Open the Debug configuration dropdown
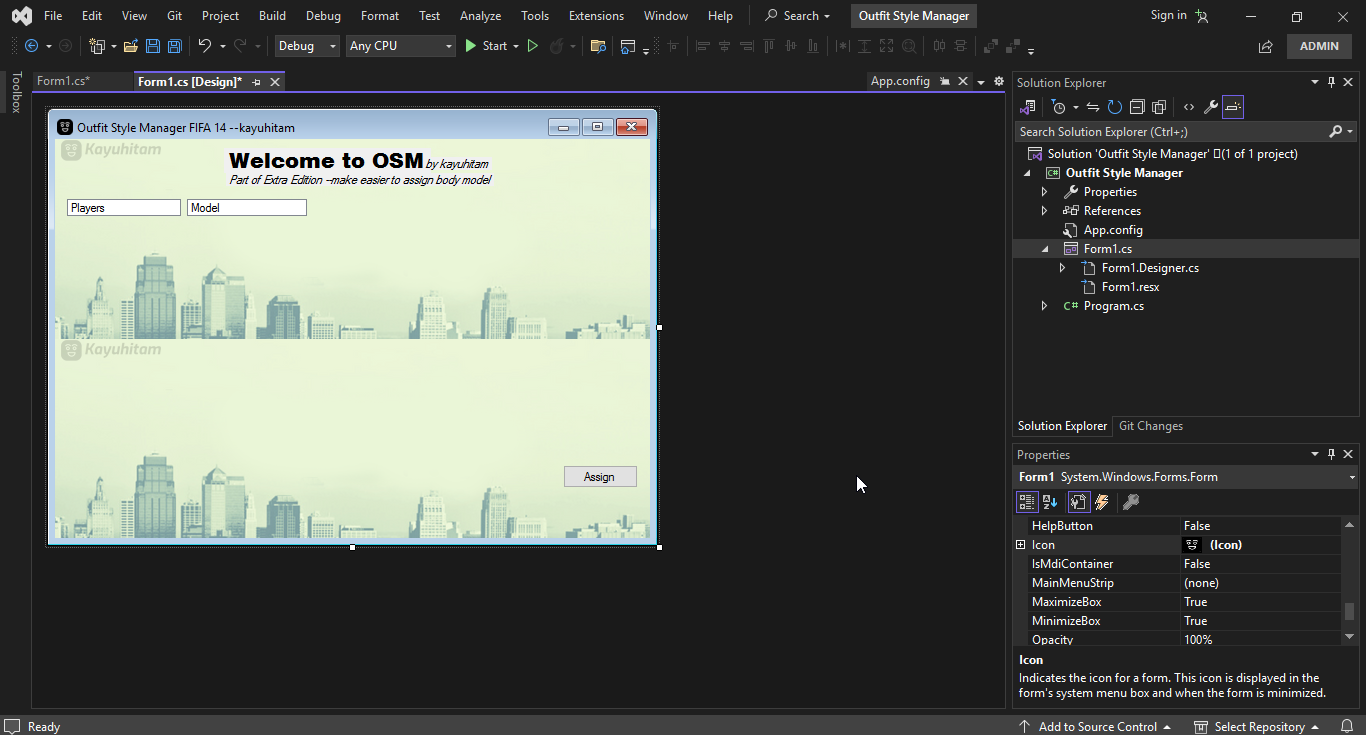The width and height of the screenshot is (1366, 735). coord(307,46)
